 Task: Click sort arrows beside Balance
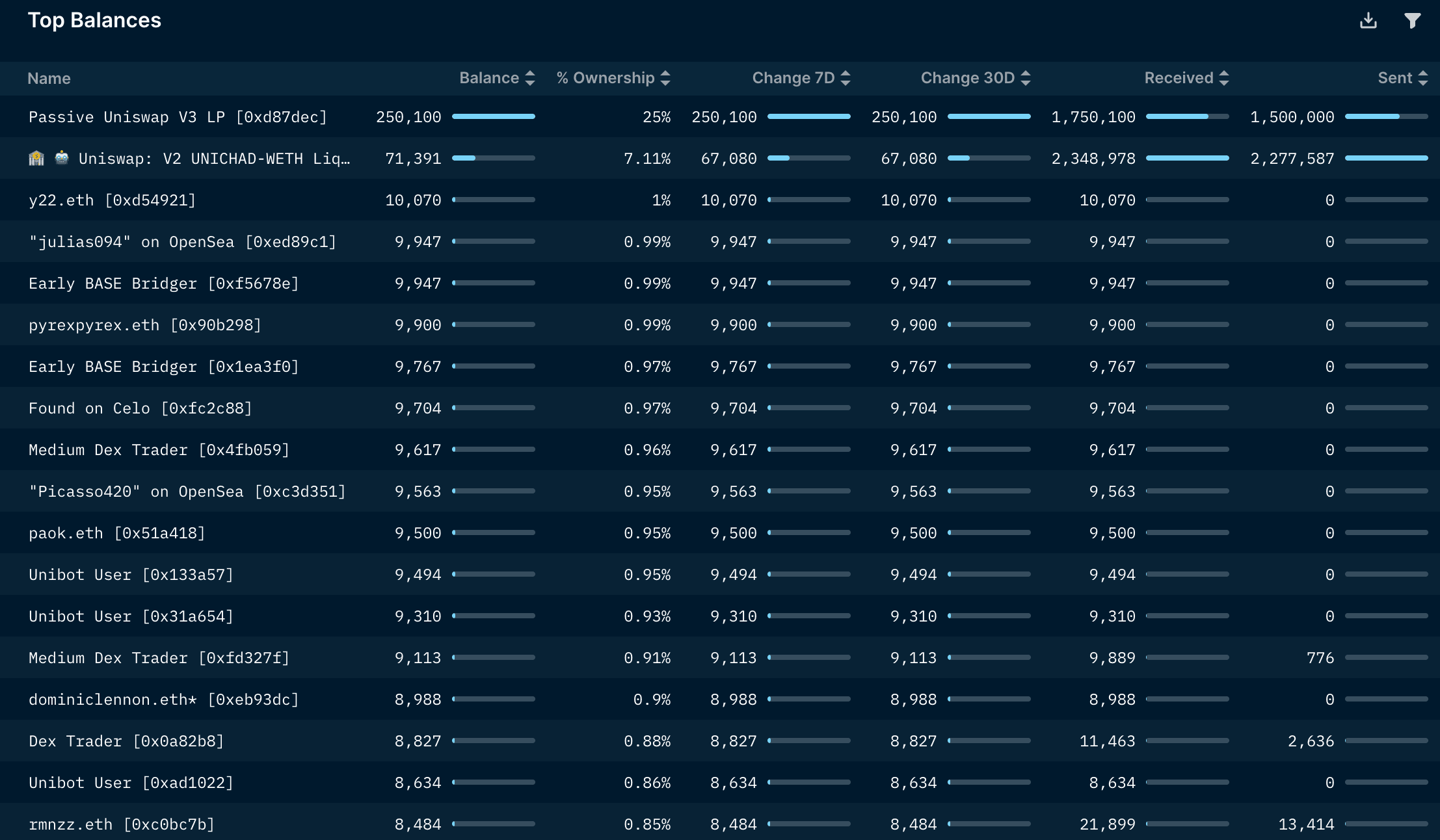pyautogui.click(x=530, y=78)
